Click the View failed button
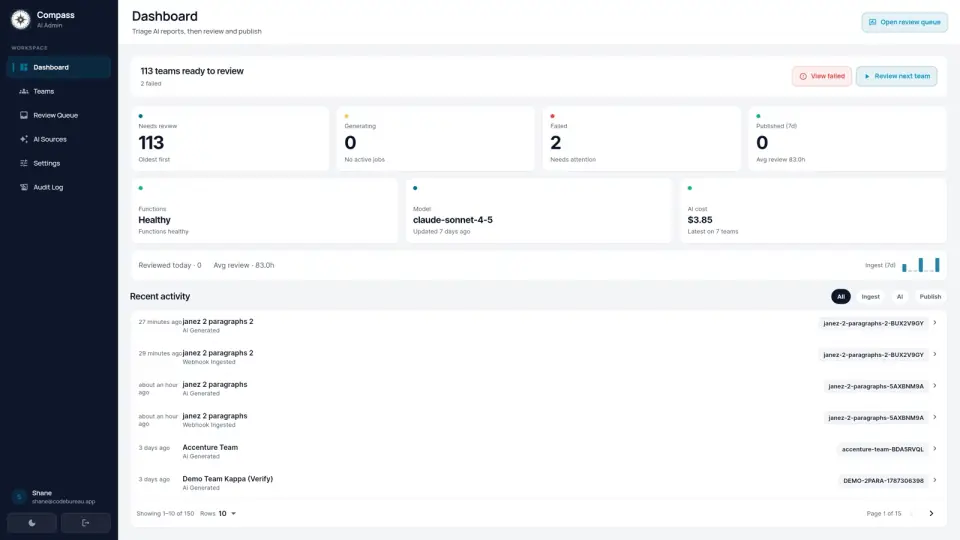The image size is (960, 540). click(x=822, y=77)
